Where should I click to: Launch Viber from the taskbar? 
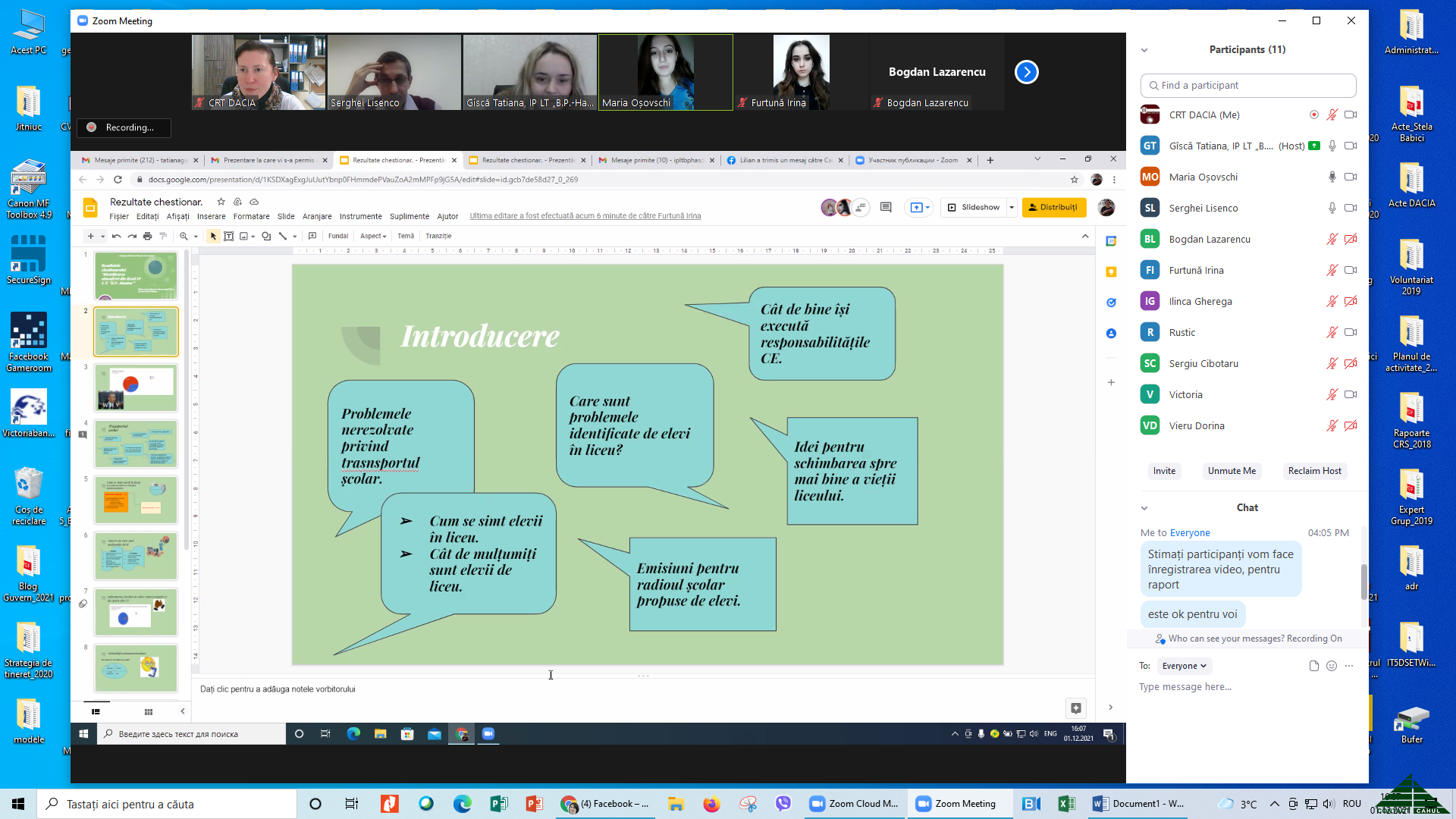point(783,804)
